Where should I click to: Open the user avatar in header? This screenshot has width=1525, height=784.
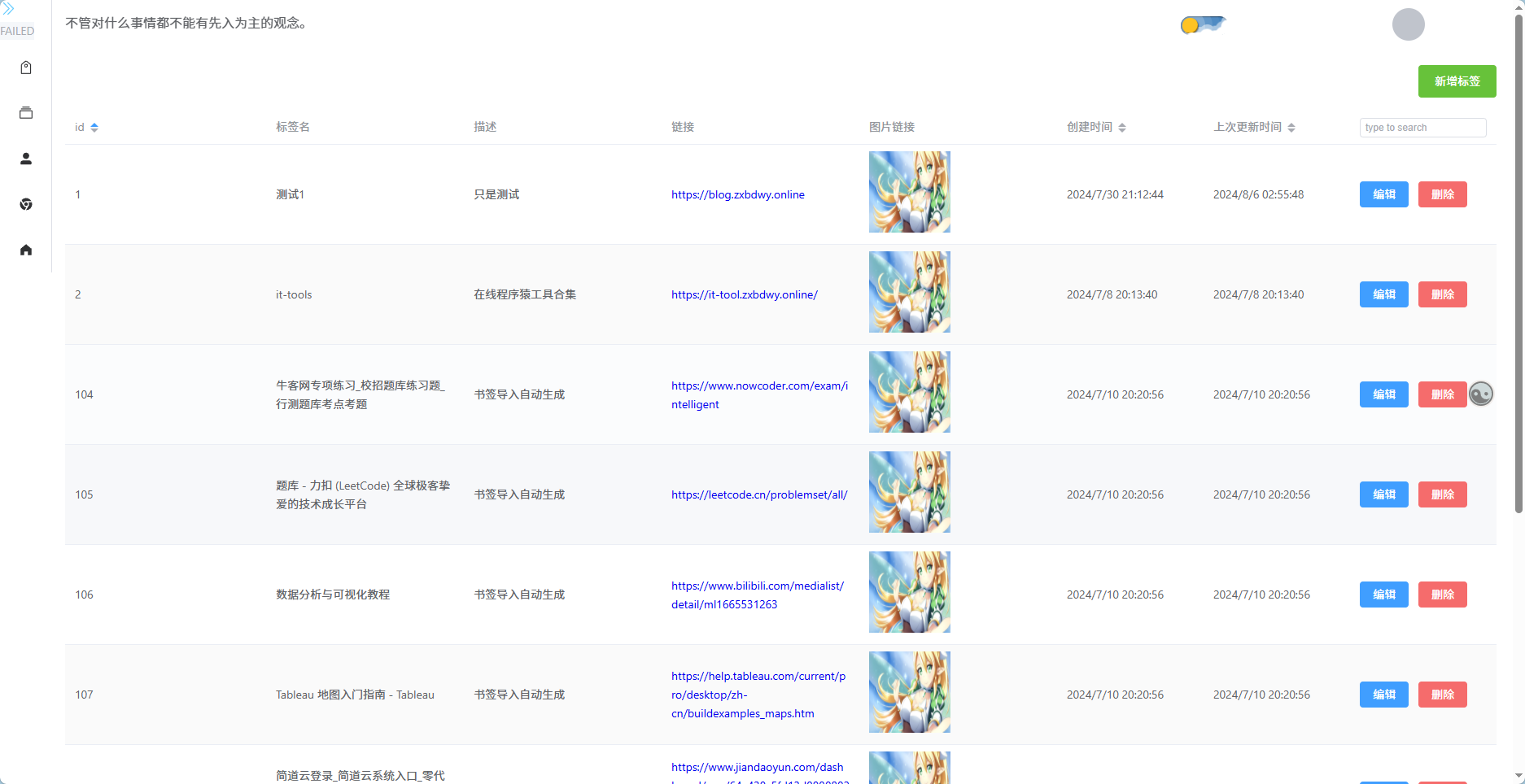1408,24
